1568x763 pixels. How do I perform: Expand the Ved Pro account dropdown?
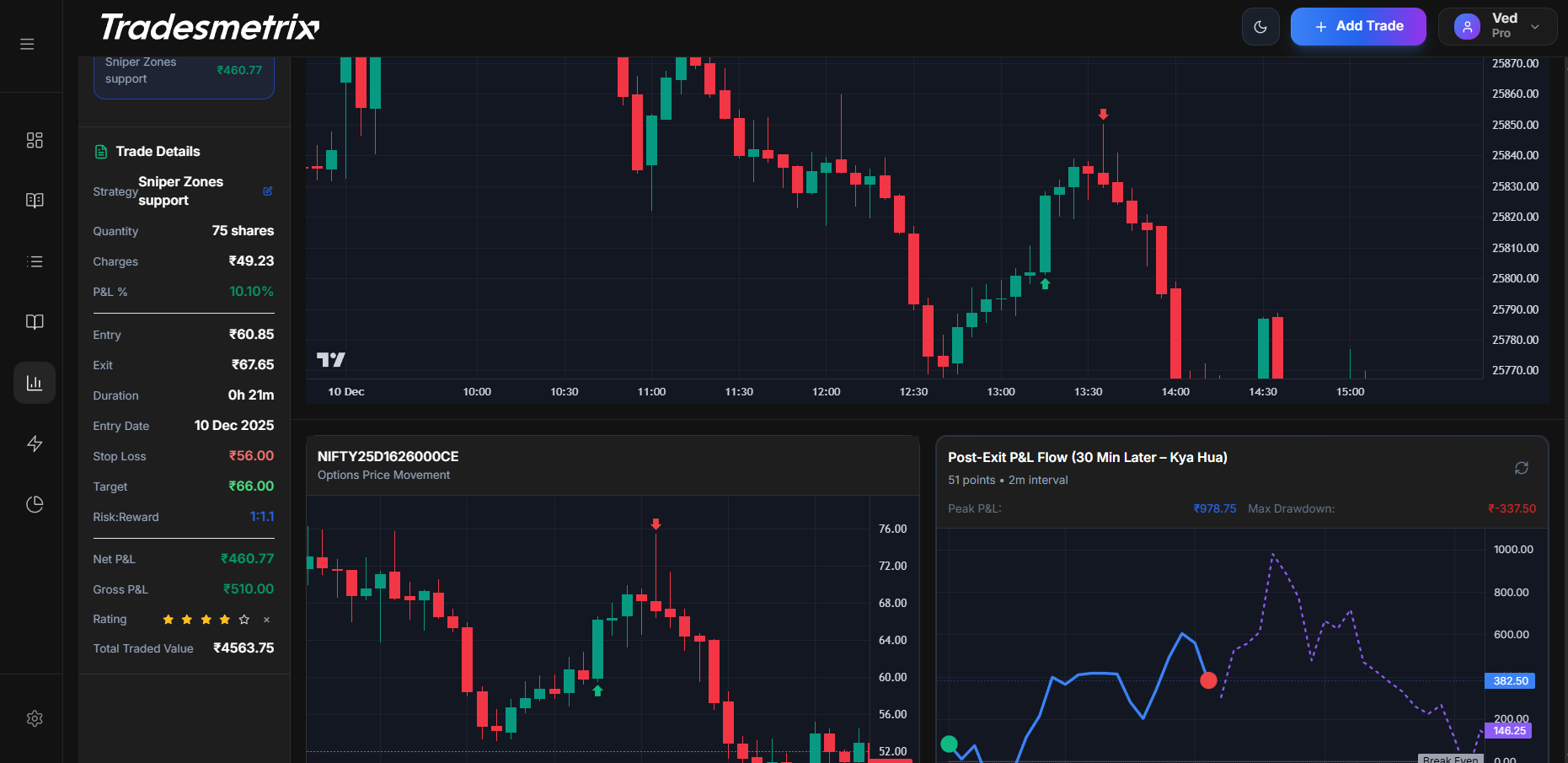click(x=1497, y=26)
